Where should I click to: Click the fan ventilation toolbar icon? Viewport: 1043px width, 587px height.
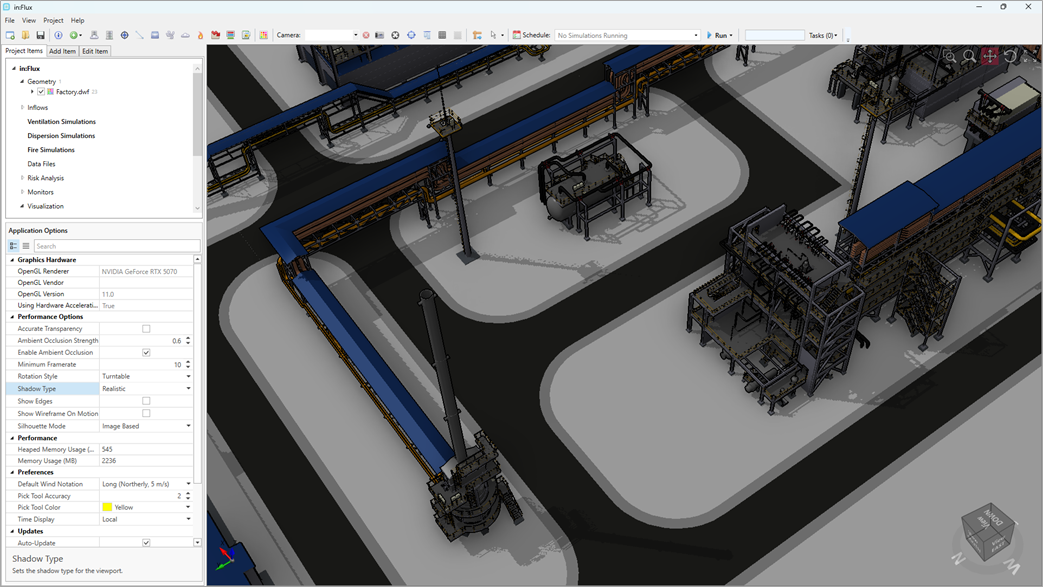[x=170, y=35]
